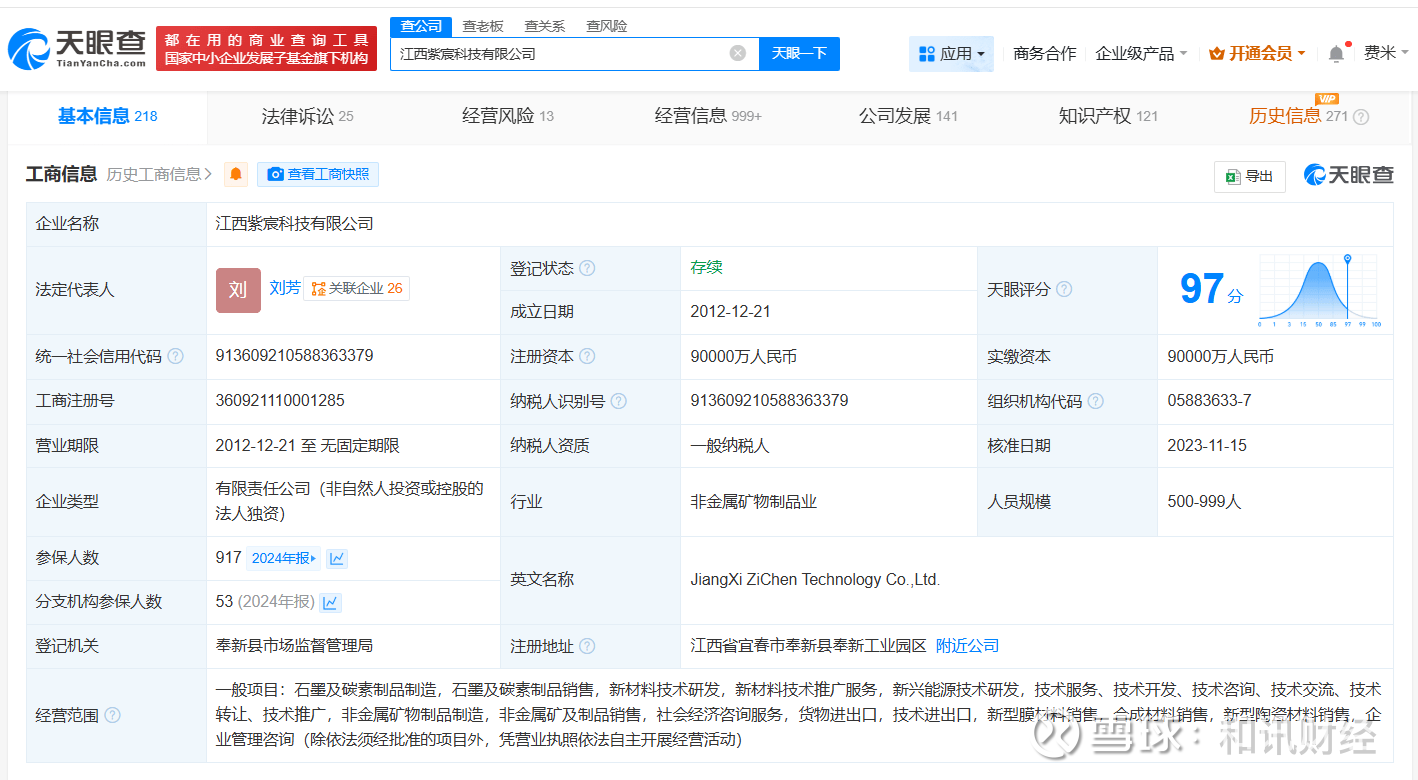
Task: Click the 天眼一下 search button
Action: tap(799, 53)
